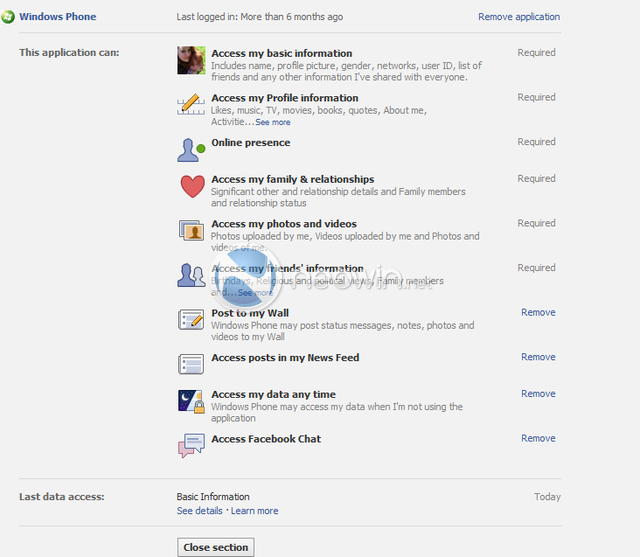Viewport: 640px width, 557px height.
Task: Remove the News Feed access permission
Action: pos(538,357)
